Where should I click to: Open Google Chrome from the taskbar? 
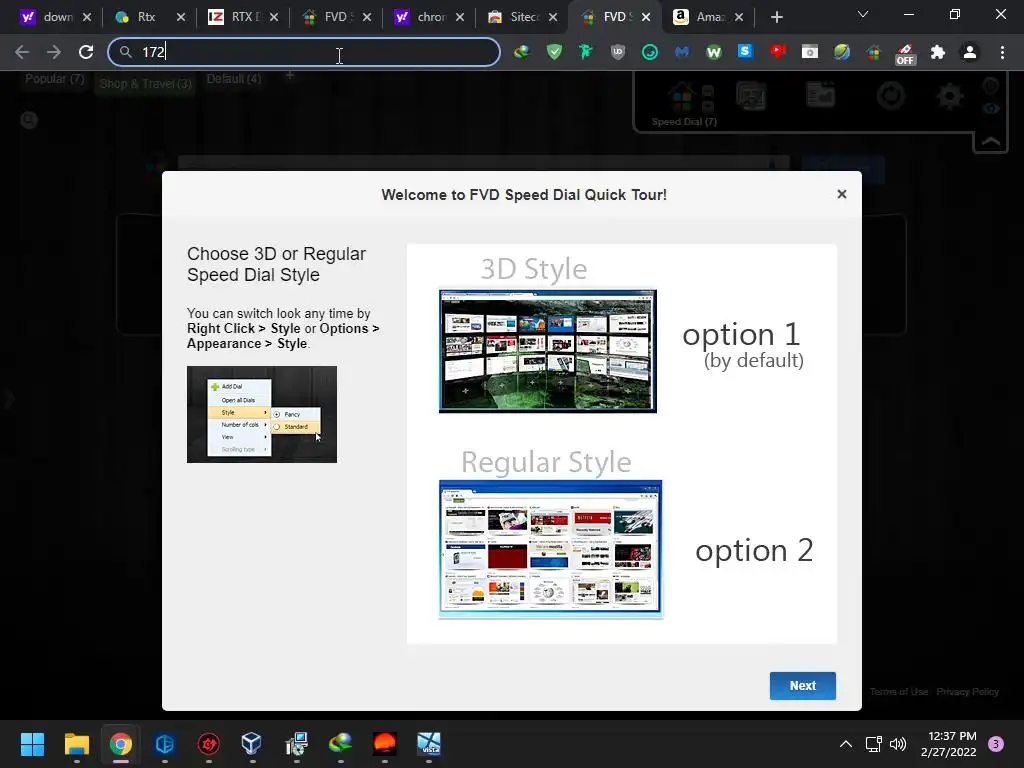coord(120,744)
